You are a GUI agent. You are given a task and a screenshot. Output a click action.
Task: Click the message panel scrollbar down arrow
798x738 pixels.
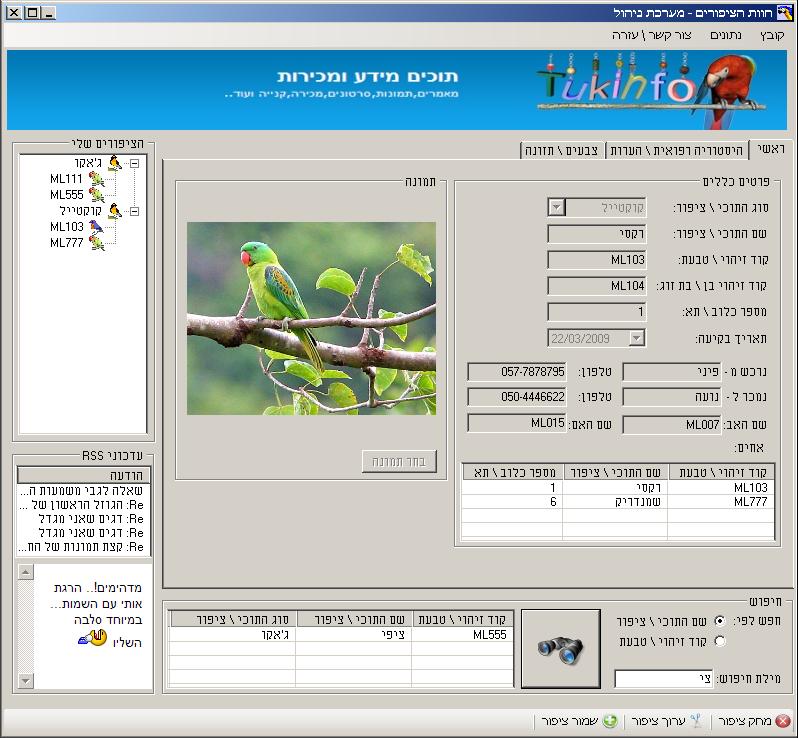click(x=26, y=681)
